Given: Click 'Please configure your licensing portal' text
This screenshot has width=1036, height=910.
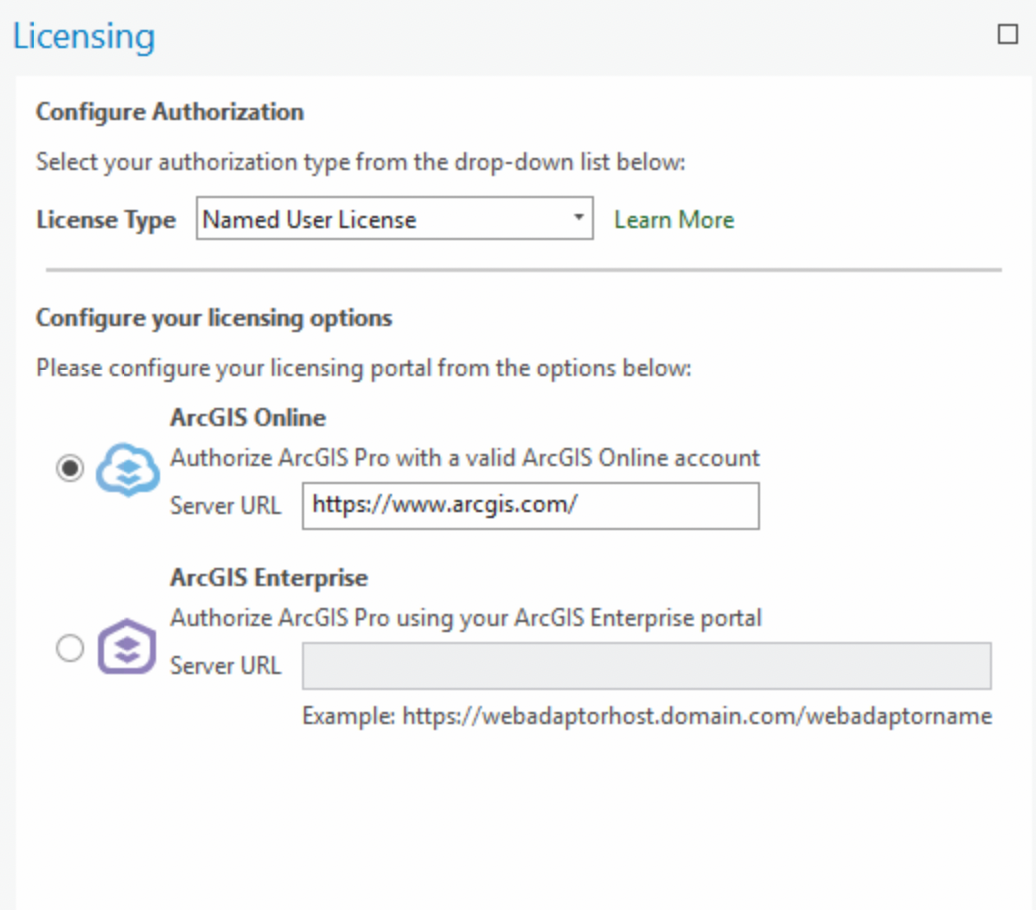Looking at the screenshot, I should click(x=363, y=368).
